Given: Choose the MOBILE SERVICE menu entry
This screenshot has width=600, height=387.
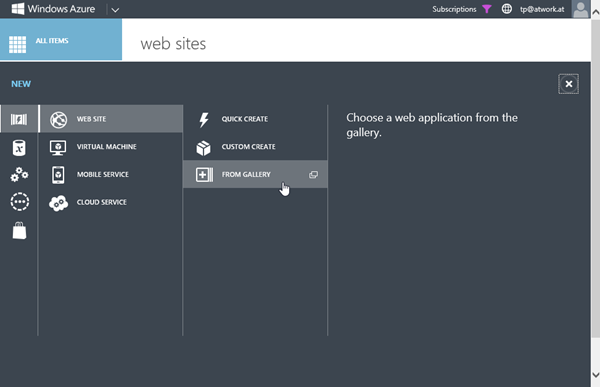Looking at the screenshot, I should click(111, 175).
